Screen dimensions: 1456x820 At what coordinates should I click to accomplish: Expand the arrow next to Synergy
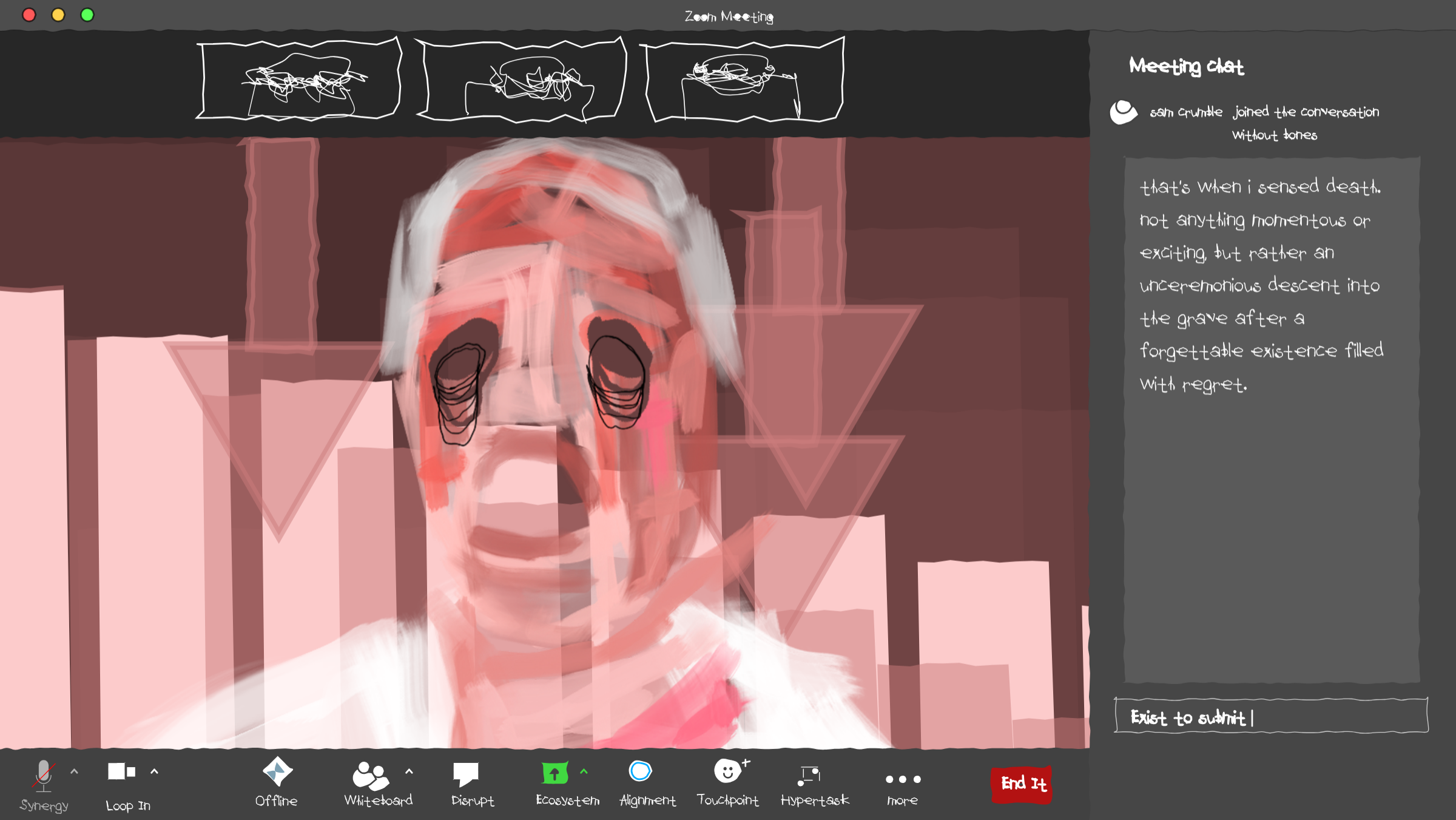pyautogui.click(x=75, y=771)
